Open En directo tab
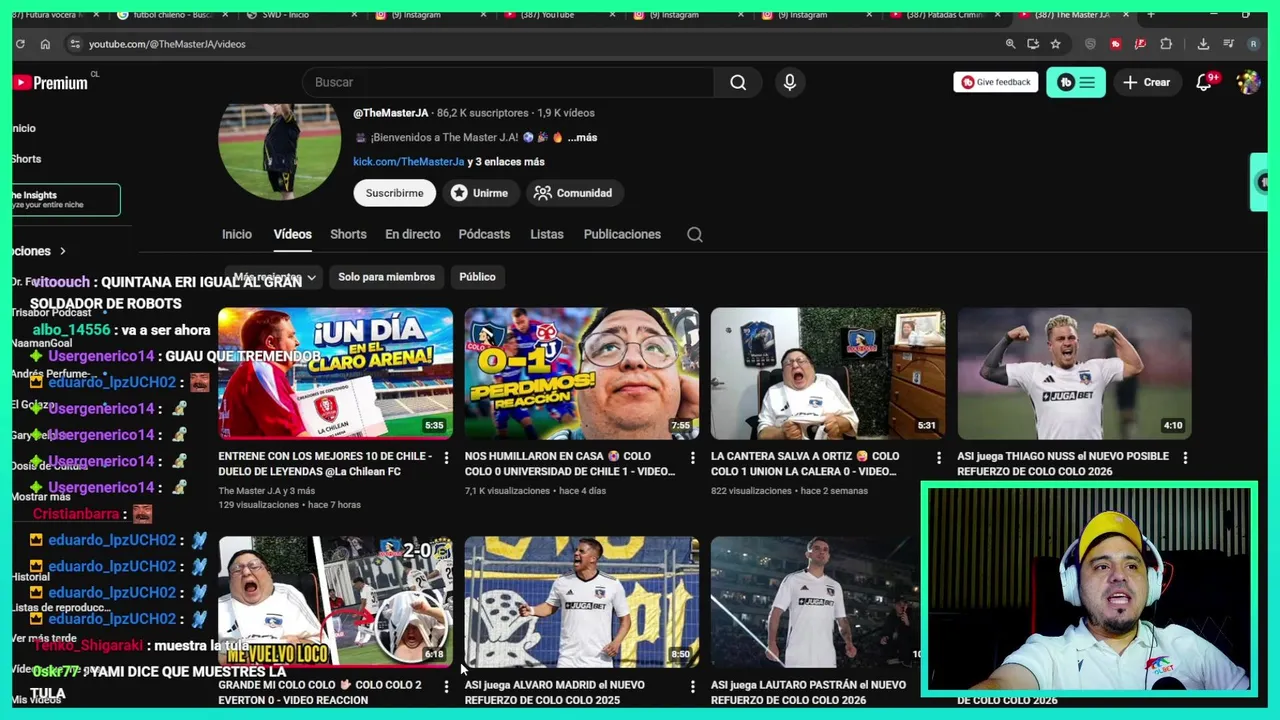This screenshot has width=1280, height=720. tap(412, 234)
